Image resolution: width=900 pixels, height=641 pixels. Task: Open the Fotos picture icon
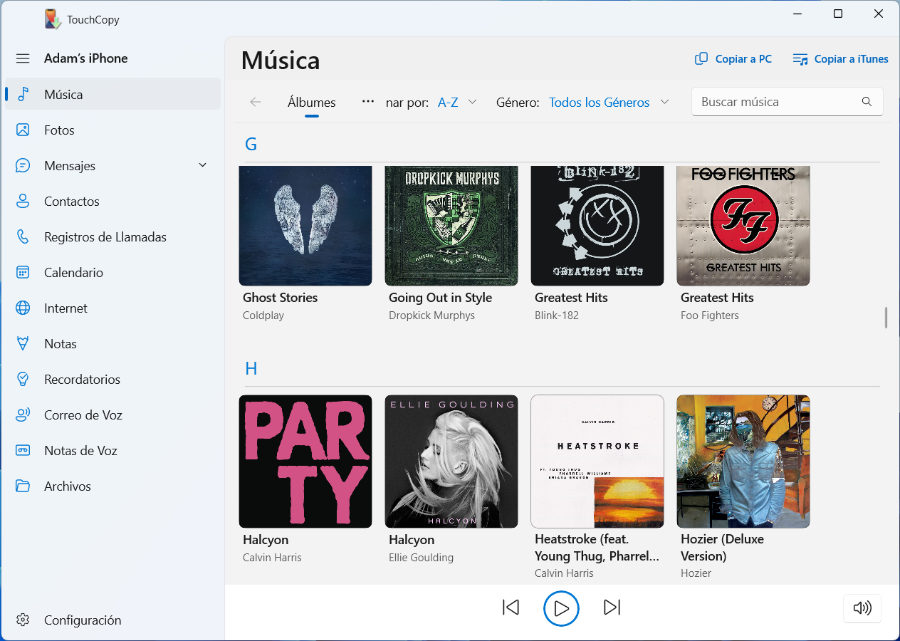[23, 130]
